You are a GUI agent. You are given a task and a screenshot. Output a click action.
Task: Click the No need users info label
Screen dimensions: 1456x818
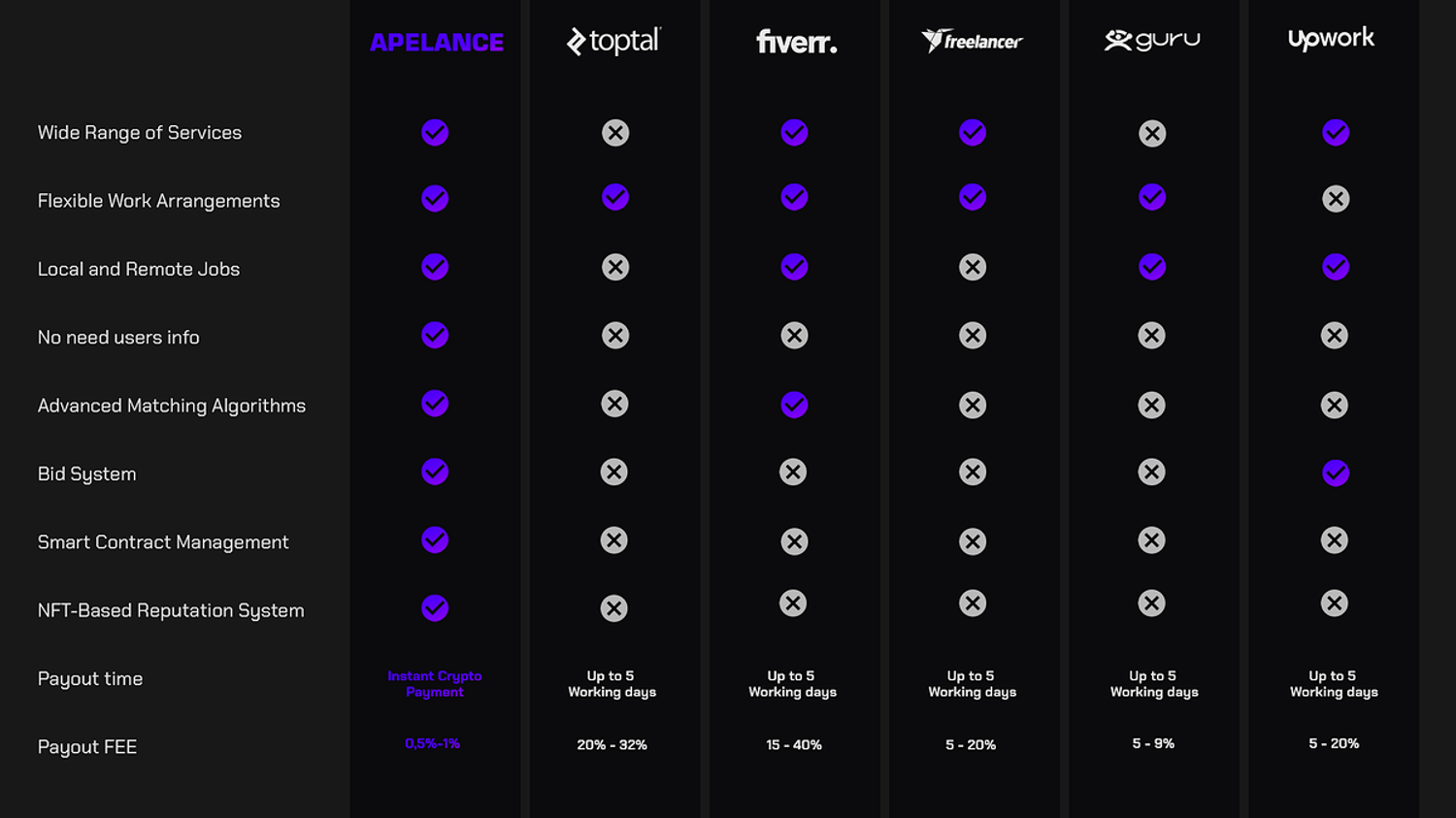(x=118, y=338)
